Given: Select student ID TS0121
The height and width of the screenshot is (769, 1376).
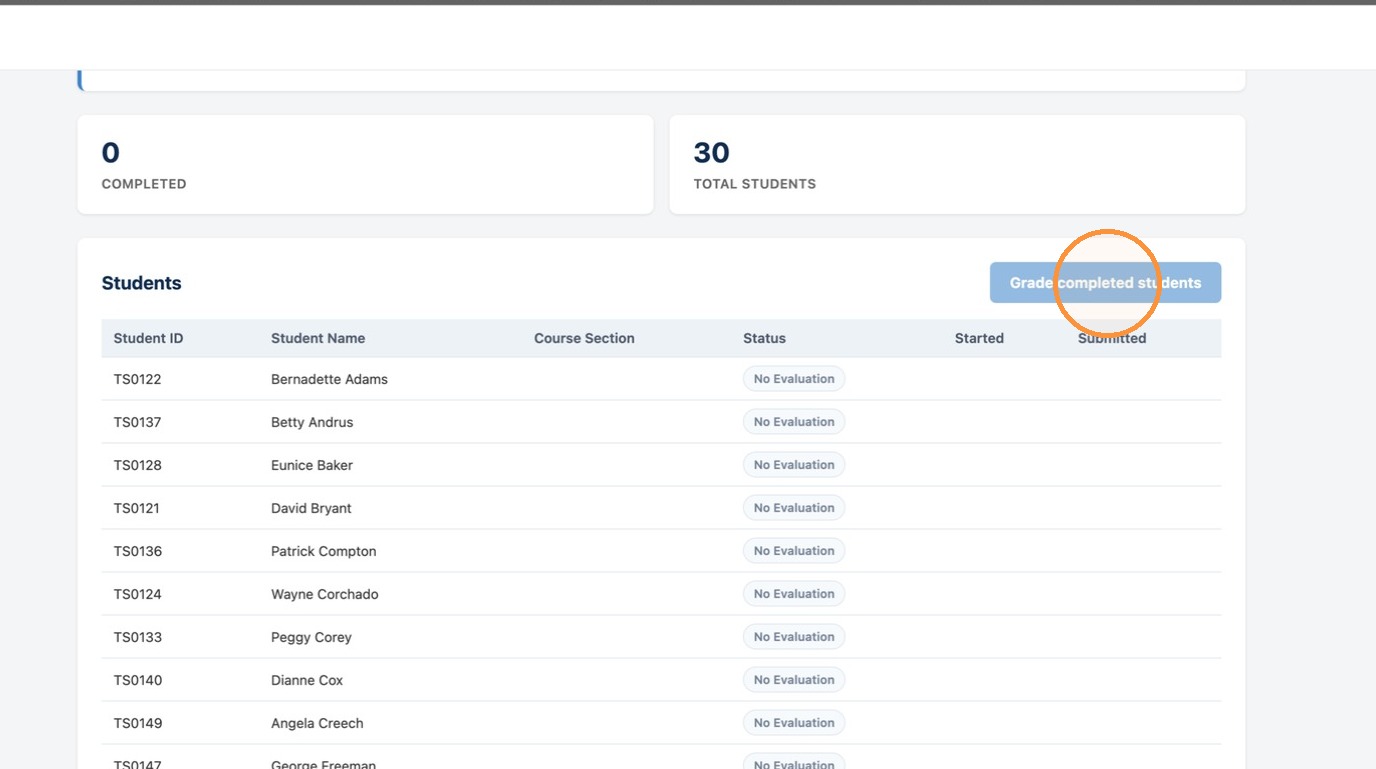Looking at the screenshot, I should (x=137, y=508).
